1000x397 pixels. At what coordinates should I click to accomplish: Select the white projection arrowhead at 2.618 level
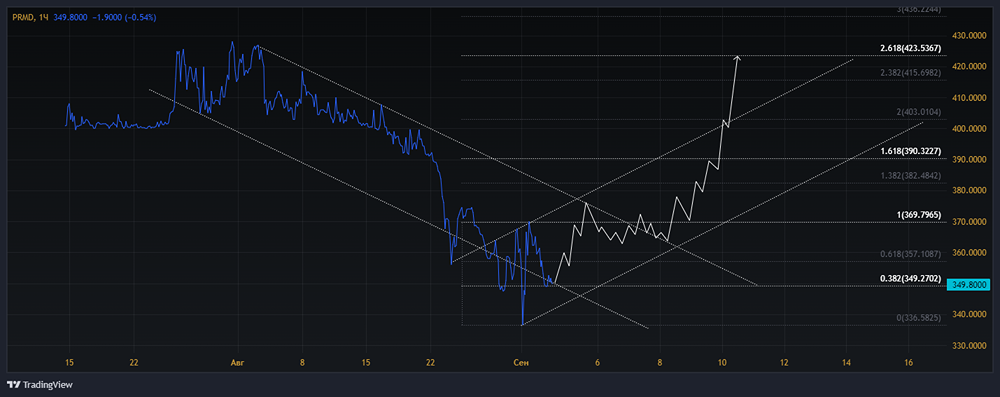point(738,59)
